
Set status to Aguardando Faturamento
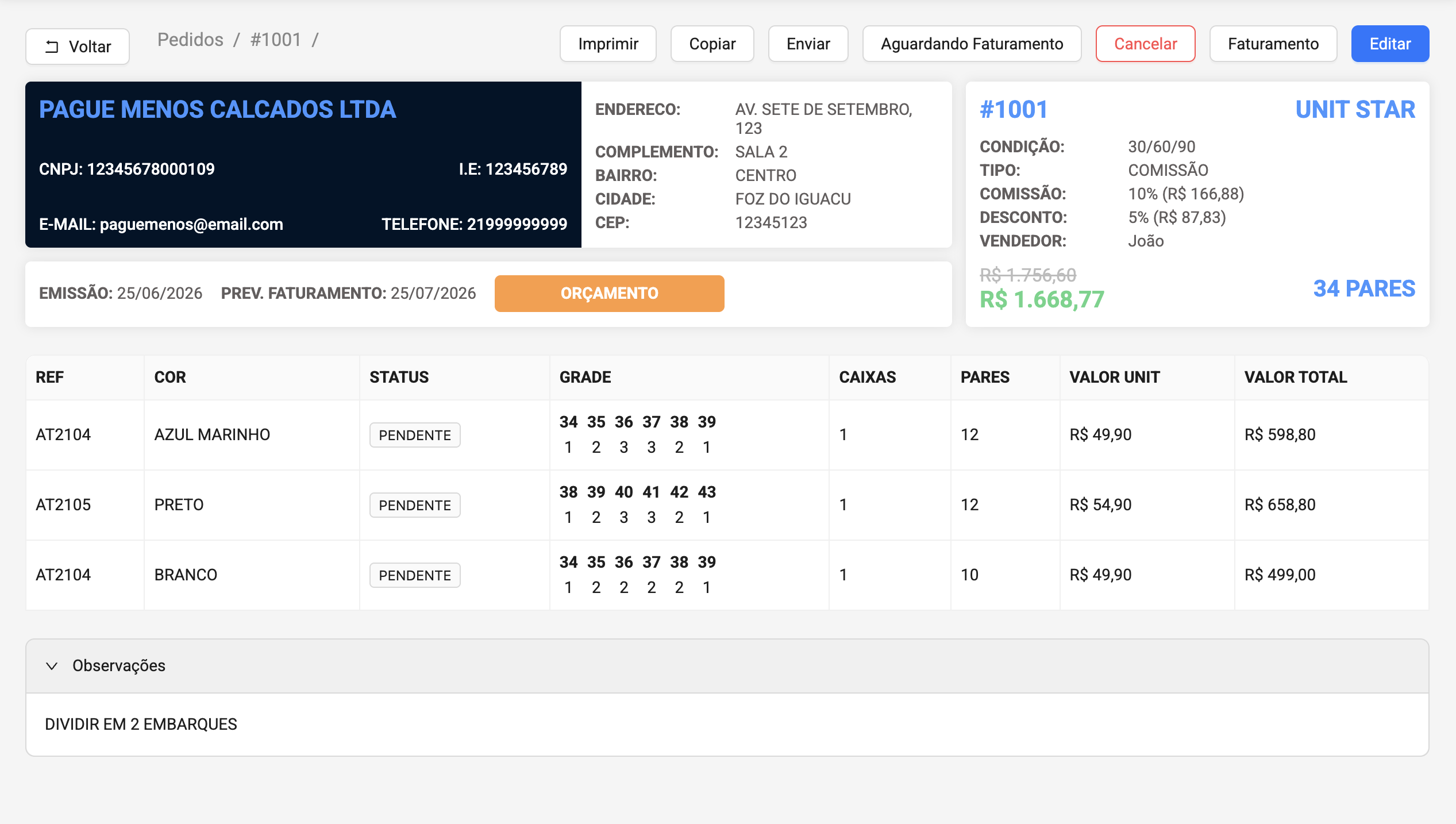972,44
